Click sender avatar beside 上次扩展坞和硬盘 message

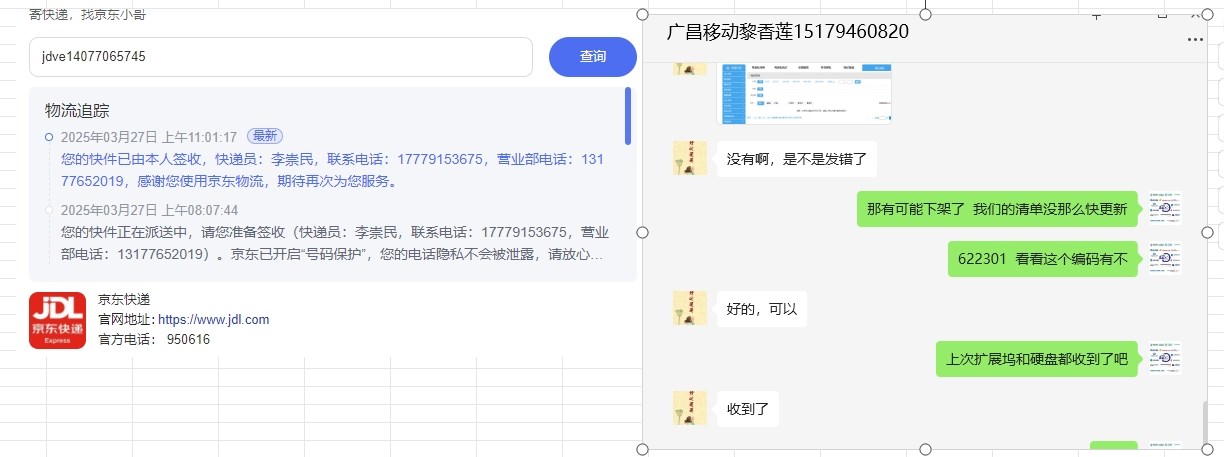click(1166, 358)
